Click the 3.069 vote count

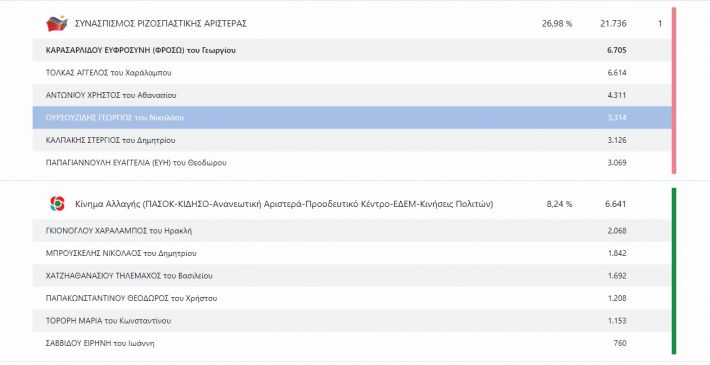point(617,163)
